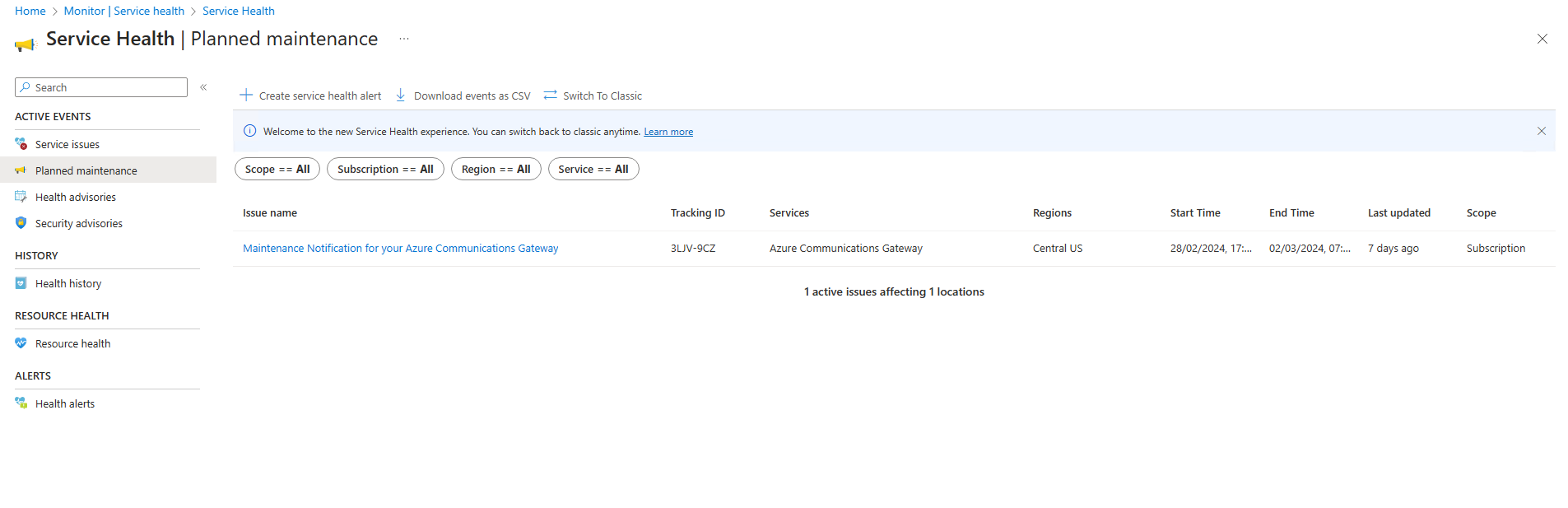Click the Service issues sidebar icon

21,144
